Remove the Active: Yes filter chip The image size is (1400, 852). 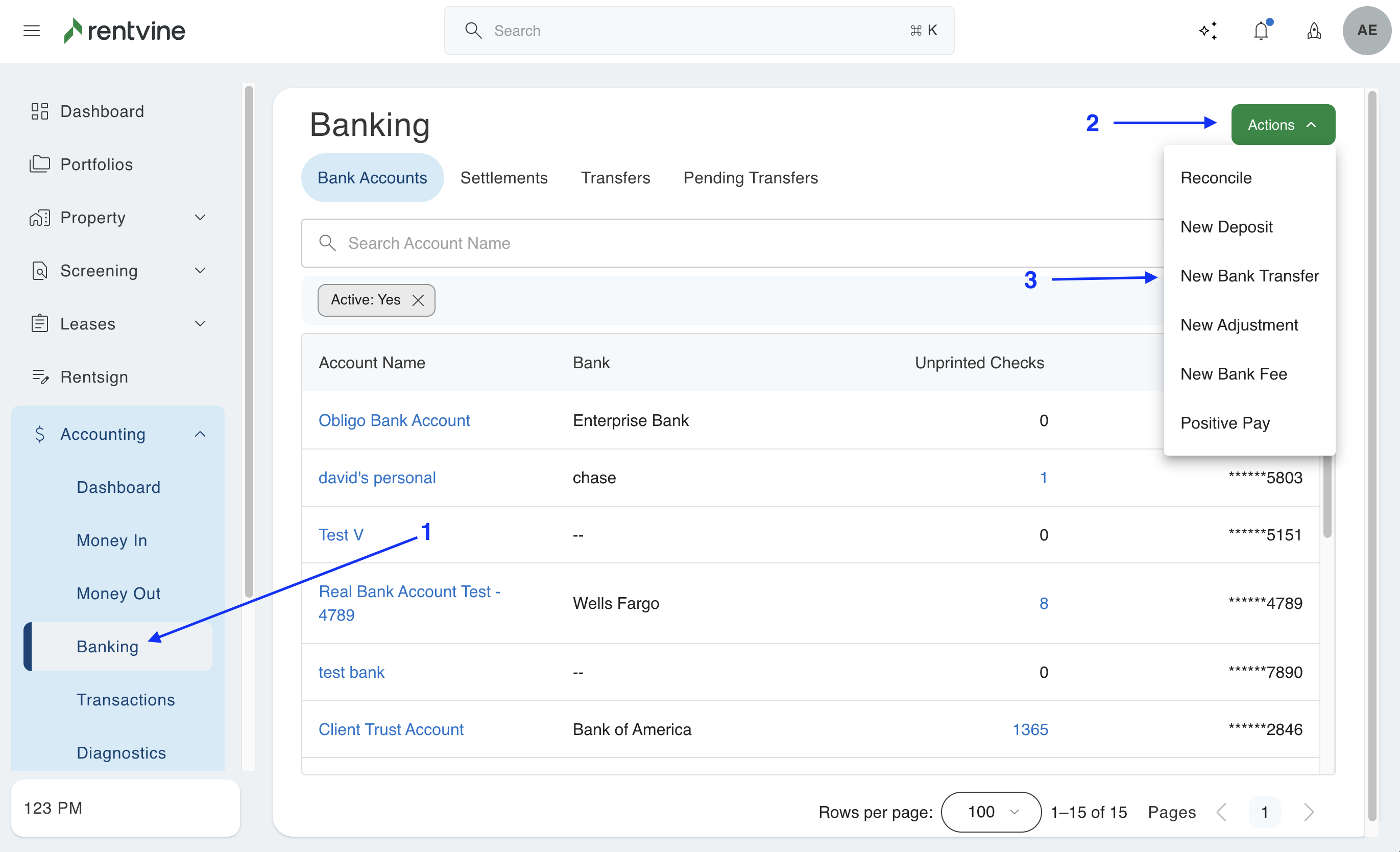tap(418, 300)
